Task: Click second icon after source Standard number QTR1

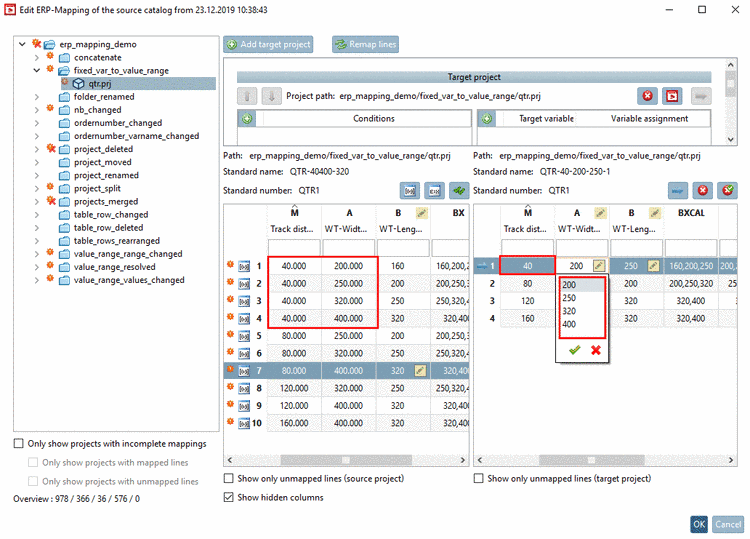Action: [x=434, y=190]
